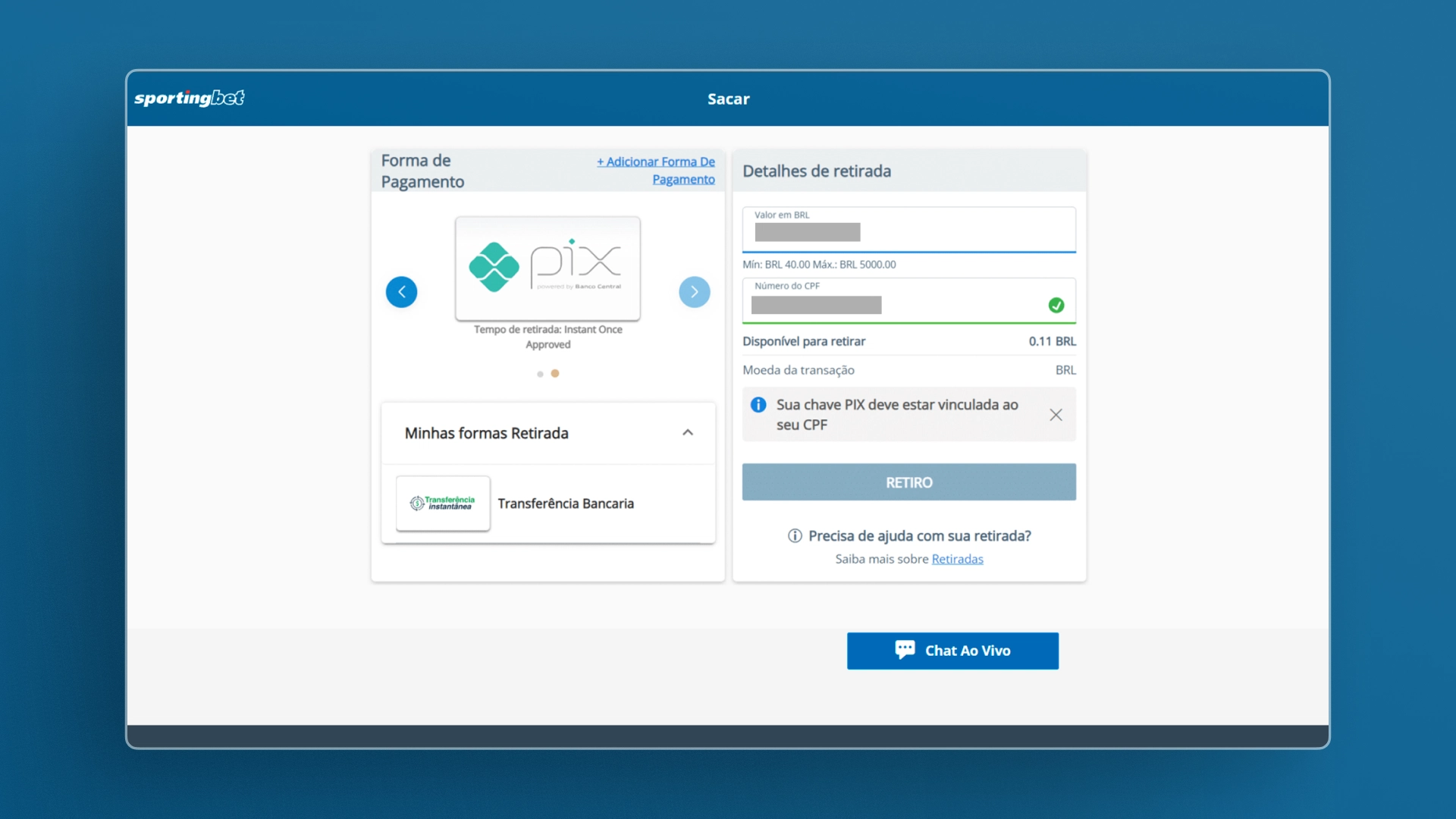The width and height of the screenshot is (1456, 819).
Task: Click Forma de Pagamento heading
Action: click(x=422, y=171)
